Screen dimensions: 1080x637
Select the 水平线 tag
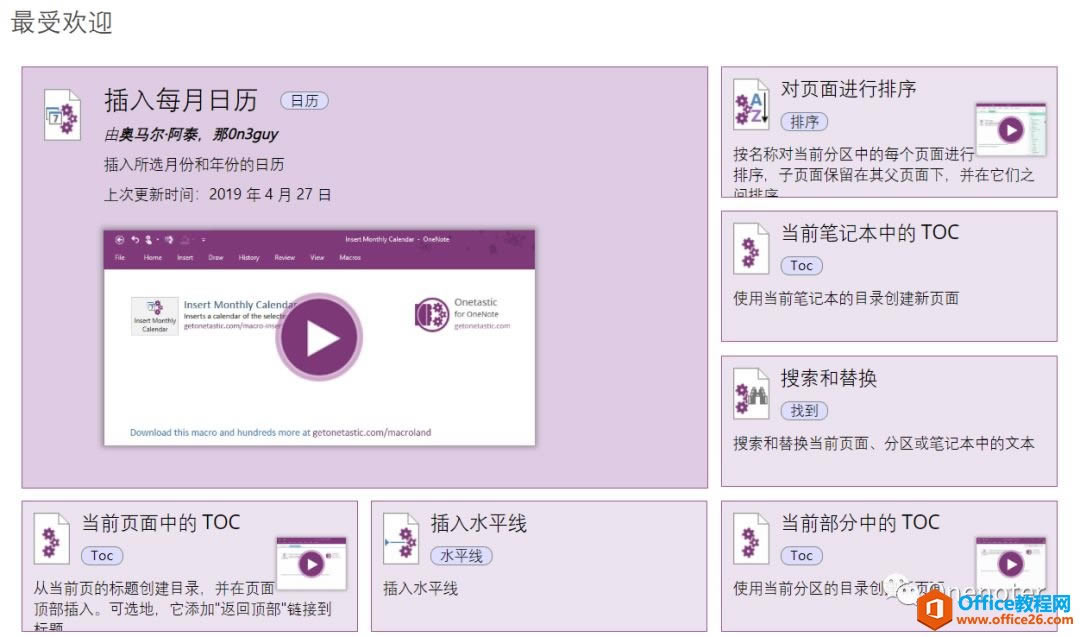coord(460,556)
